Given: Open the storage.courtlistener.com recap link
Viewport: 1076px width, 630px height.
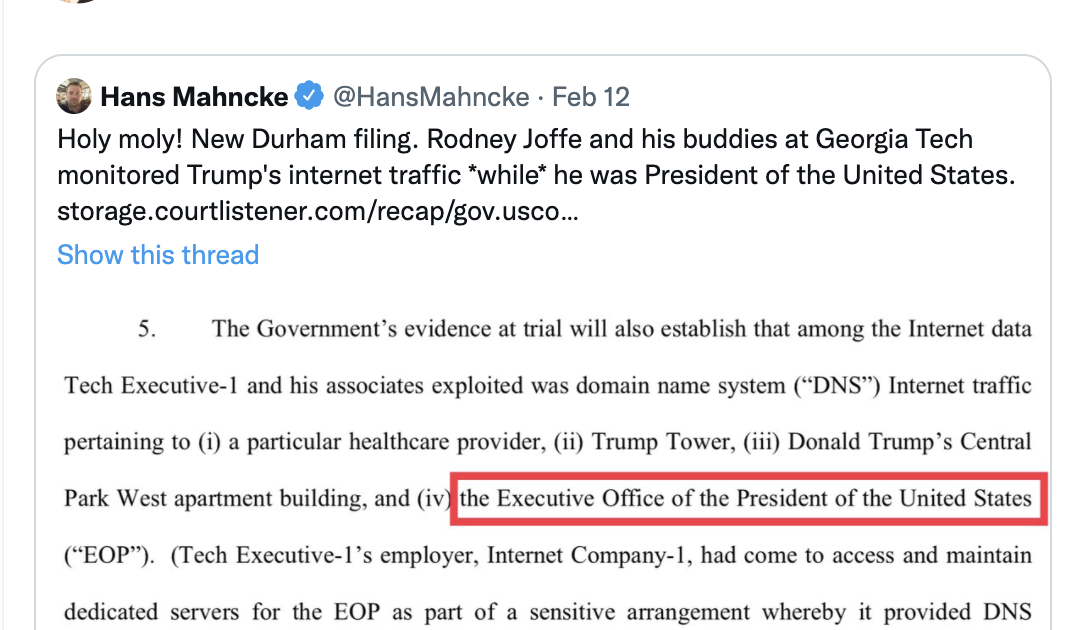Looking at the screenshot, I should point(318,211).
